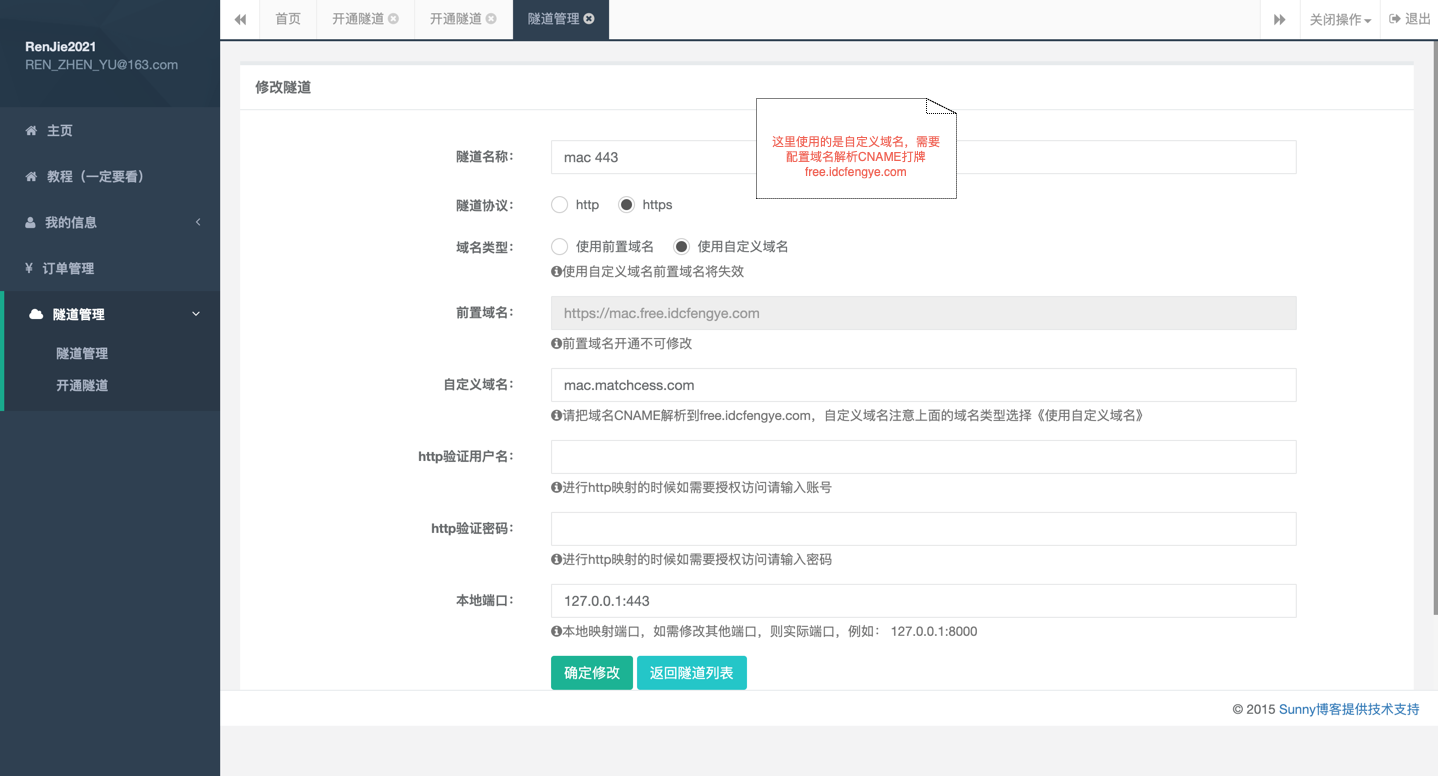Click the cloud icon beside 隧道管理
This screenshot has height=776, width=1438.
tap(36, 314)
